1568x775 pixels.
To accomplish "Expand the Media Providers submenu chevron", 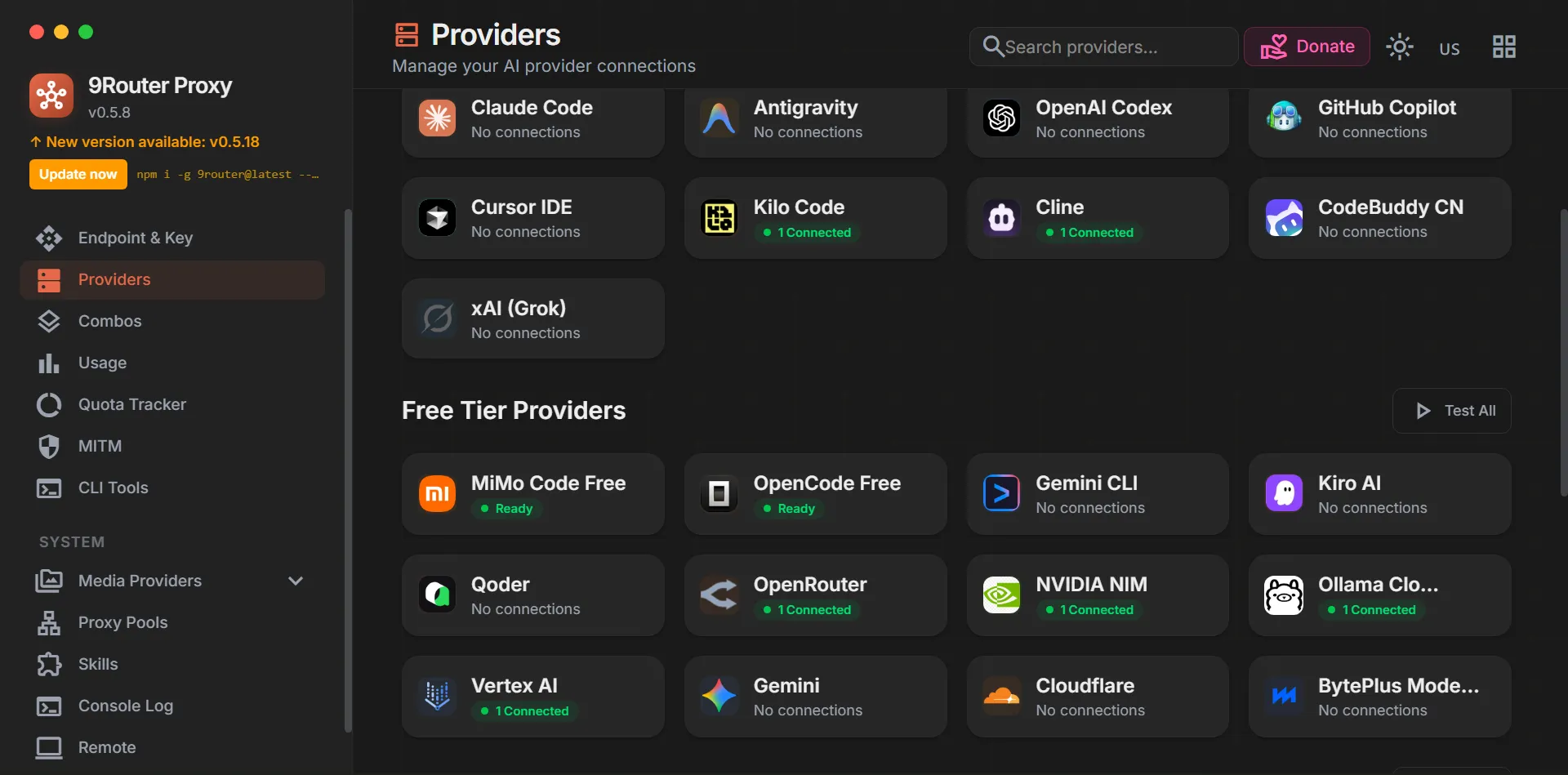I will tap(296, 581).
